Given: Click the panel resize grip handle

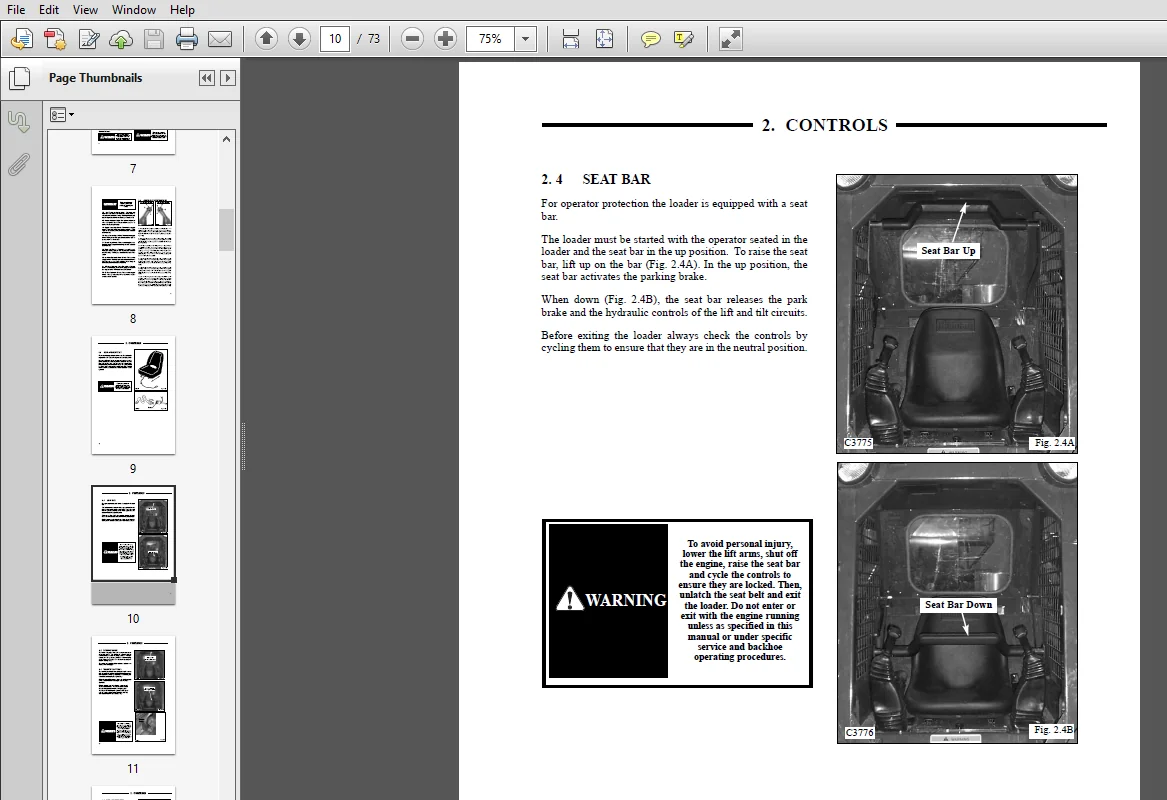Looking at the screenshot, I should click(x=243, y=447).
